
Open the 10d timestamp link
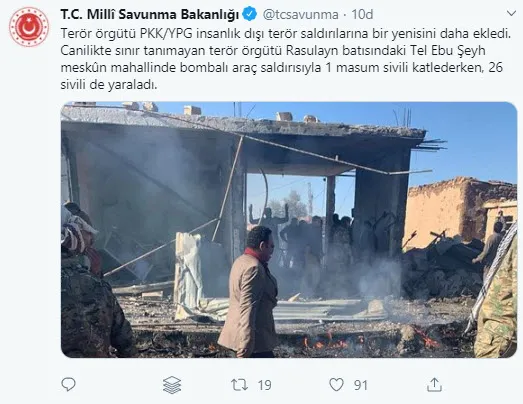coord(362,14)
